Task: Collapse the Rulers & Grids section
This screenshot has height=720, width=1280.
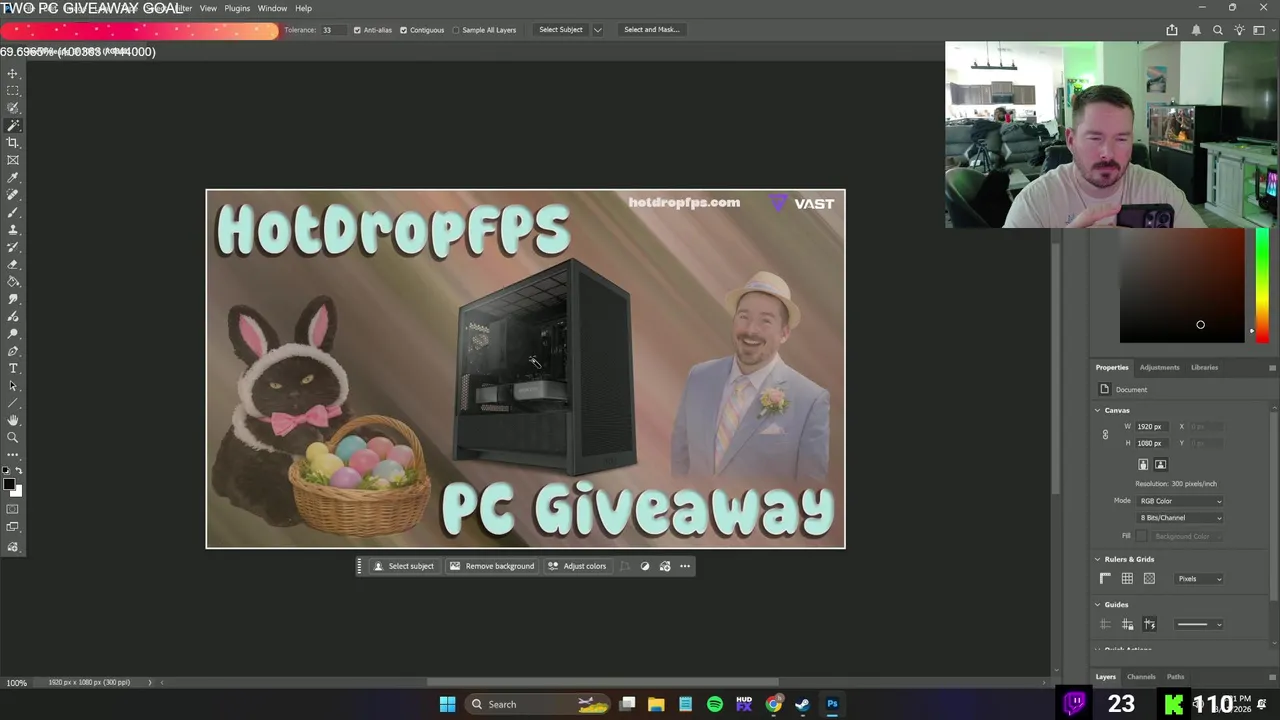Action: (x=1097, y=560)
